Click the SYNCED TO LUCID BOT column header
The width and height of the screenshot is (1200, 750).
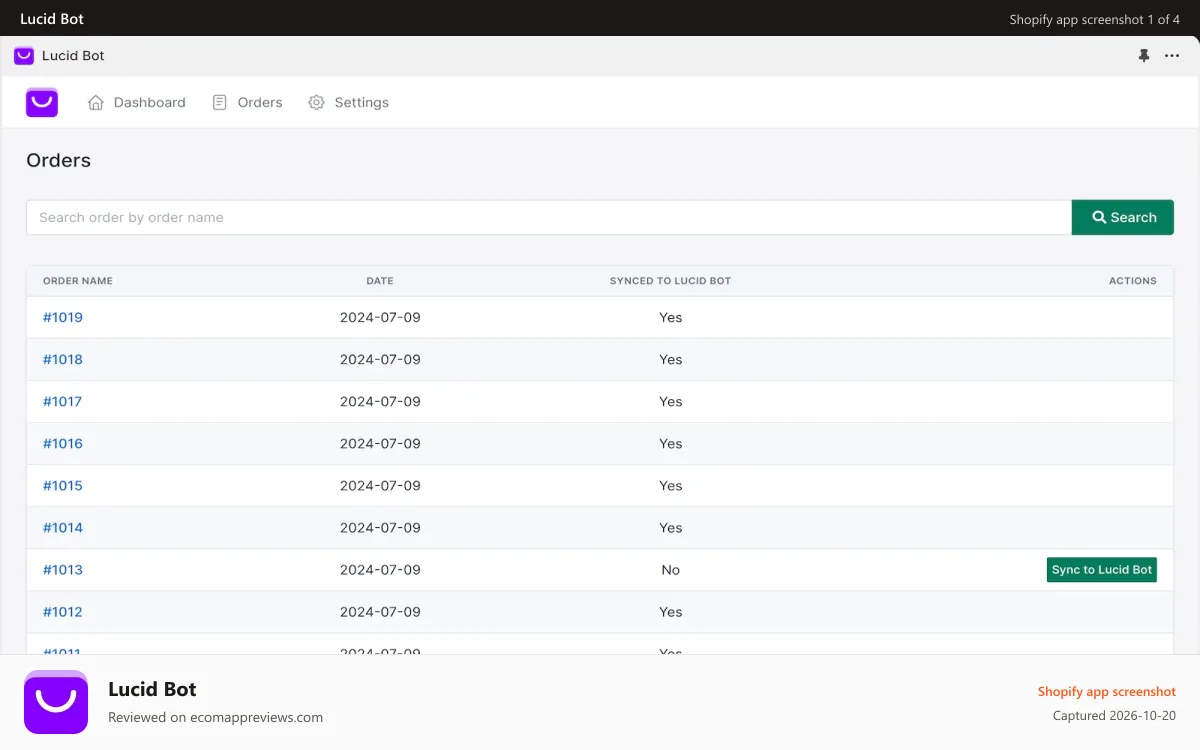click(670, 281)
